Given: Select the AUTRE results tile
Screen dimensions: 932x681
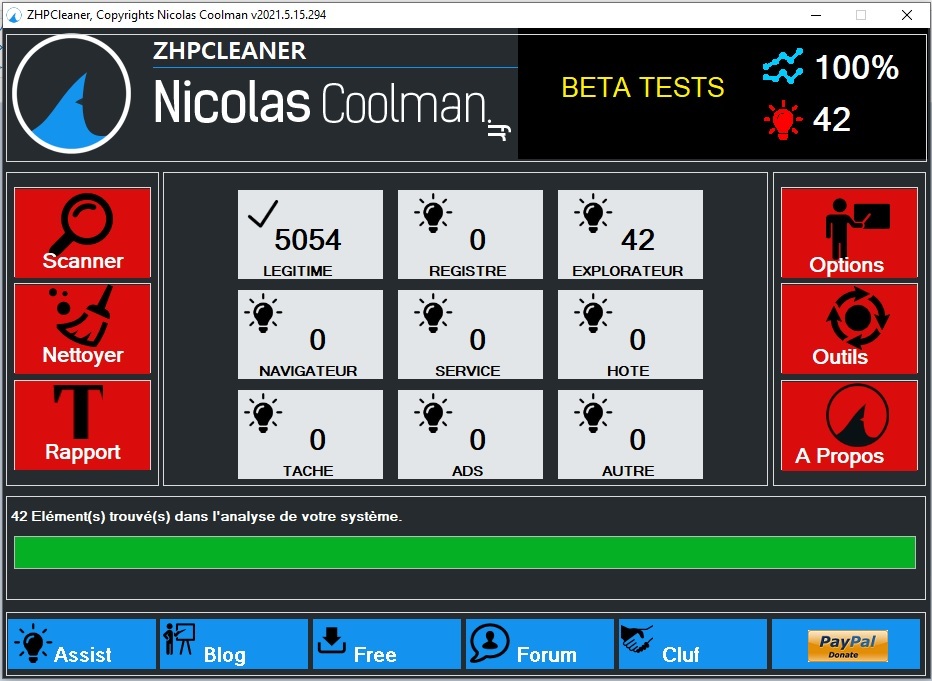Looking at the screenshot, I should pyautogui.click(x=630, y=434).
